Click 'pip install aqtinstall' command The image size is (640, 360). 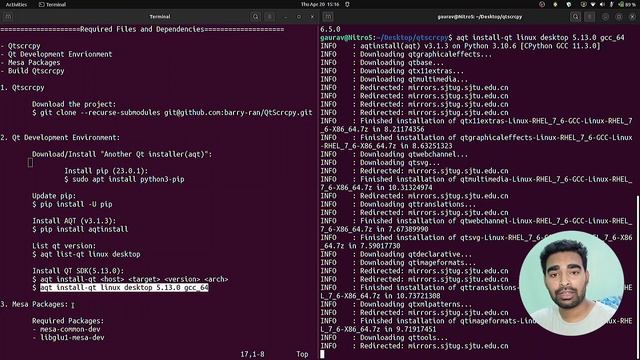point(80,229)
